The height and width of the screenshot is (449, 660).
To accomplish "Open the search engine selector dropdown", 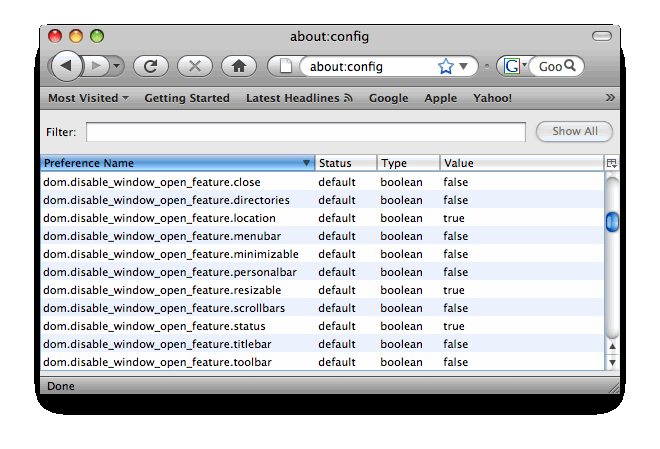I will [515, 66].
